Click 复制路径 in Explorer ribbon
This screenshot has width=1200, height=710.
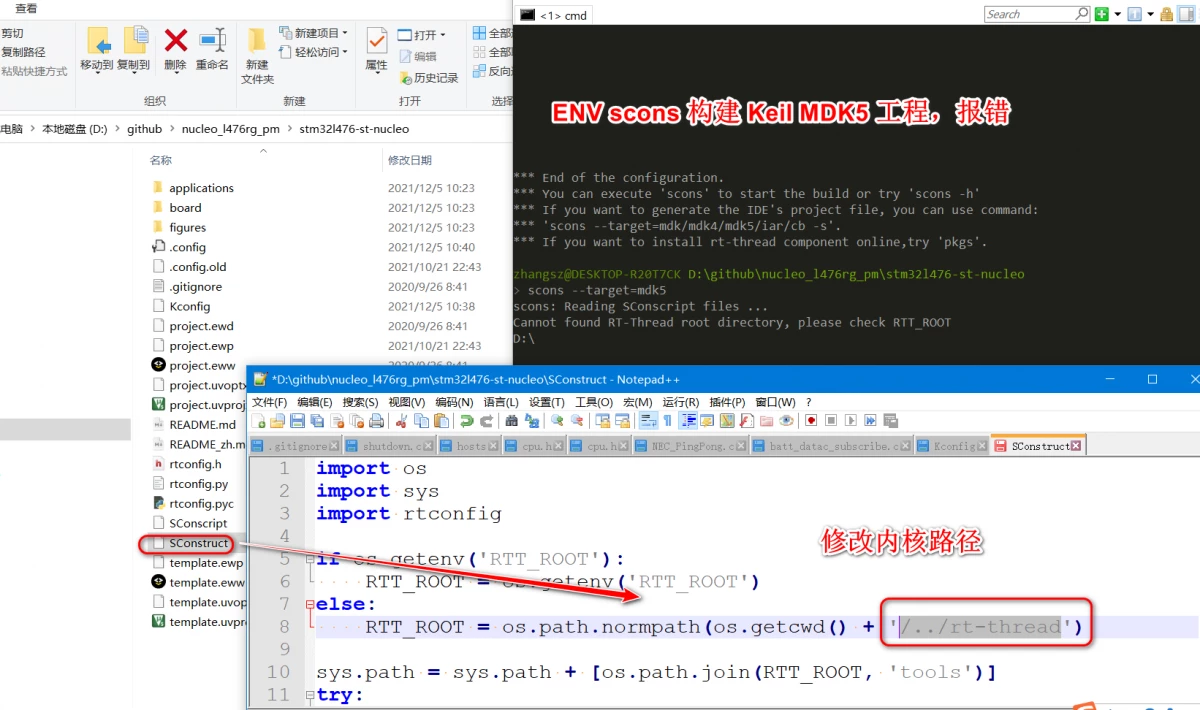24,52
